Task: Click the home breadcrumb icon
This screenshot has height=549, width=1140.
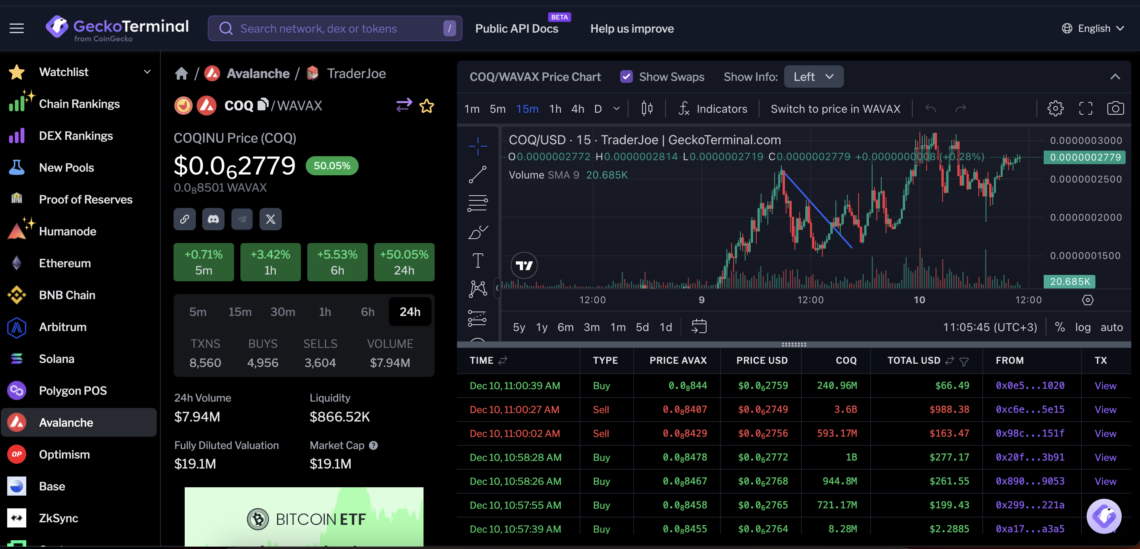Action: 182,73
